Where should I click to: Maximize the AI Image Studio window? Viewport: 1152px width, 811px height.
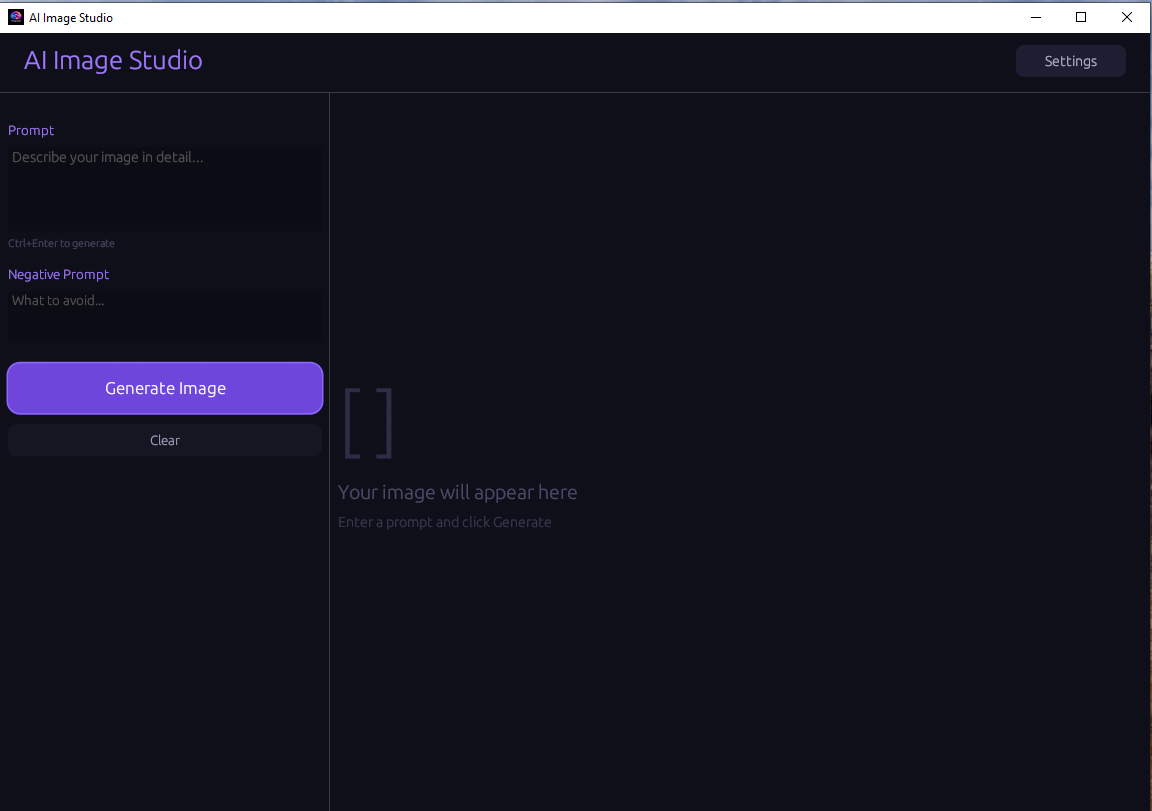pyautogui.click(x=1081, y=17)
